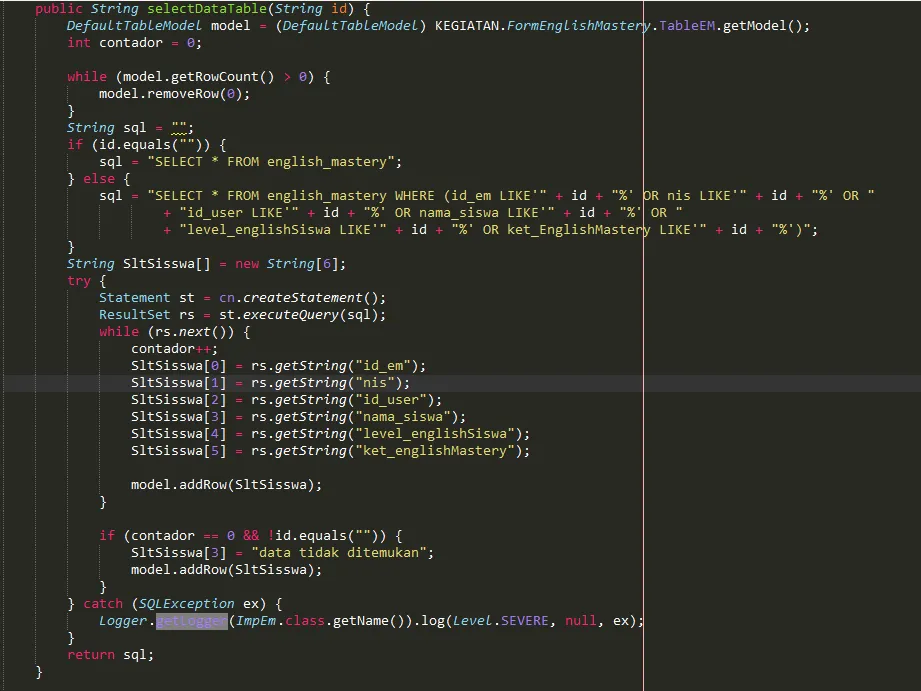This screenshot has height=691, width=921.
Task: Click 'OR ket_EnglishMastery LIKE' in the query
Action: tap(587, 230)
